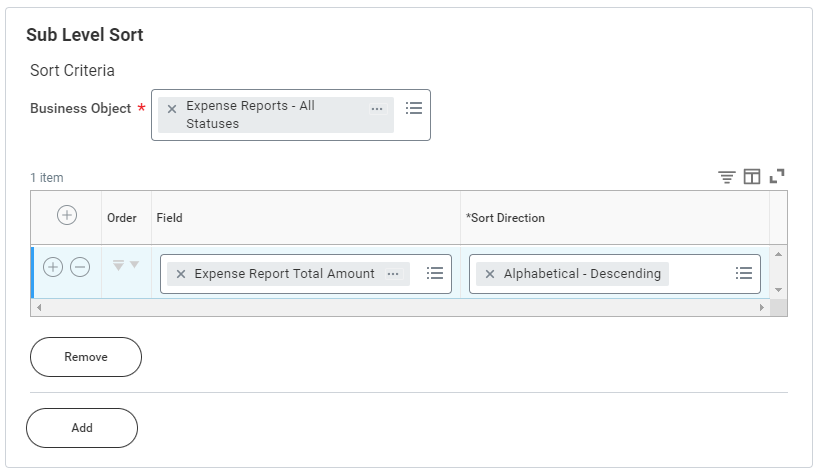Open related actions for Expense Report Total Amount
The height and width of the screenshot is (474, 819).
393,274
